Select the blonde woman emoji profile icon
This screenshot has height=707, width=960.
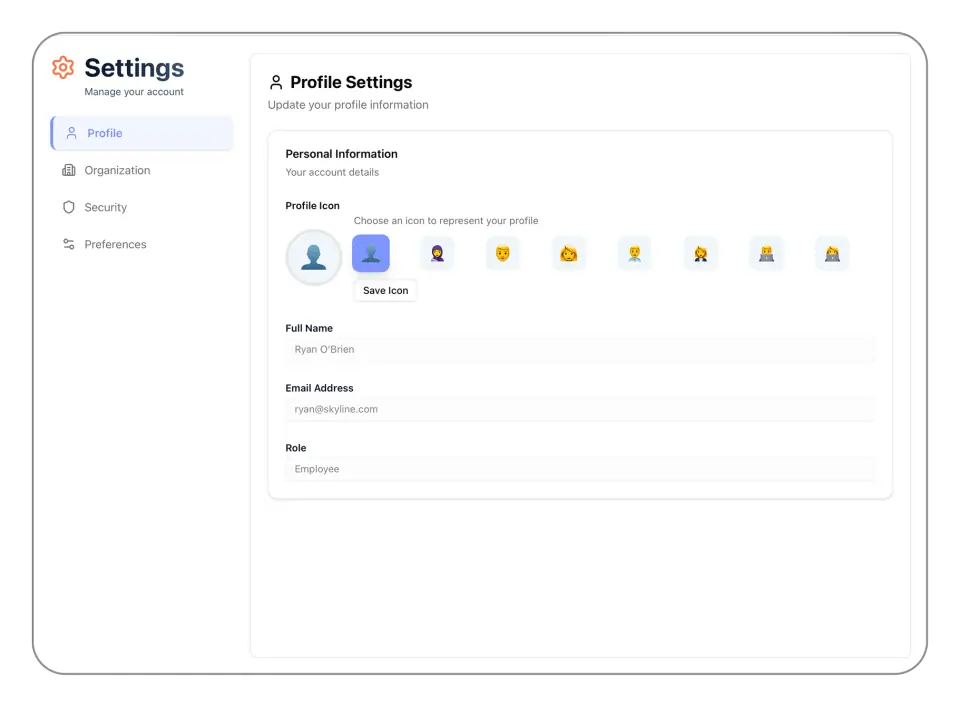pyautogui.click(x=569, y=253)
